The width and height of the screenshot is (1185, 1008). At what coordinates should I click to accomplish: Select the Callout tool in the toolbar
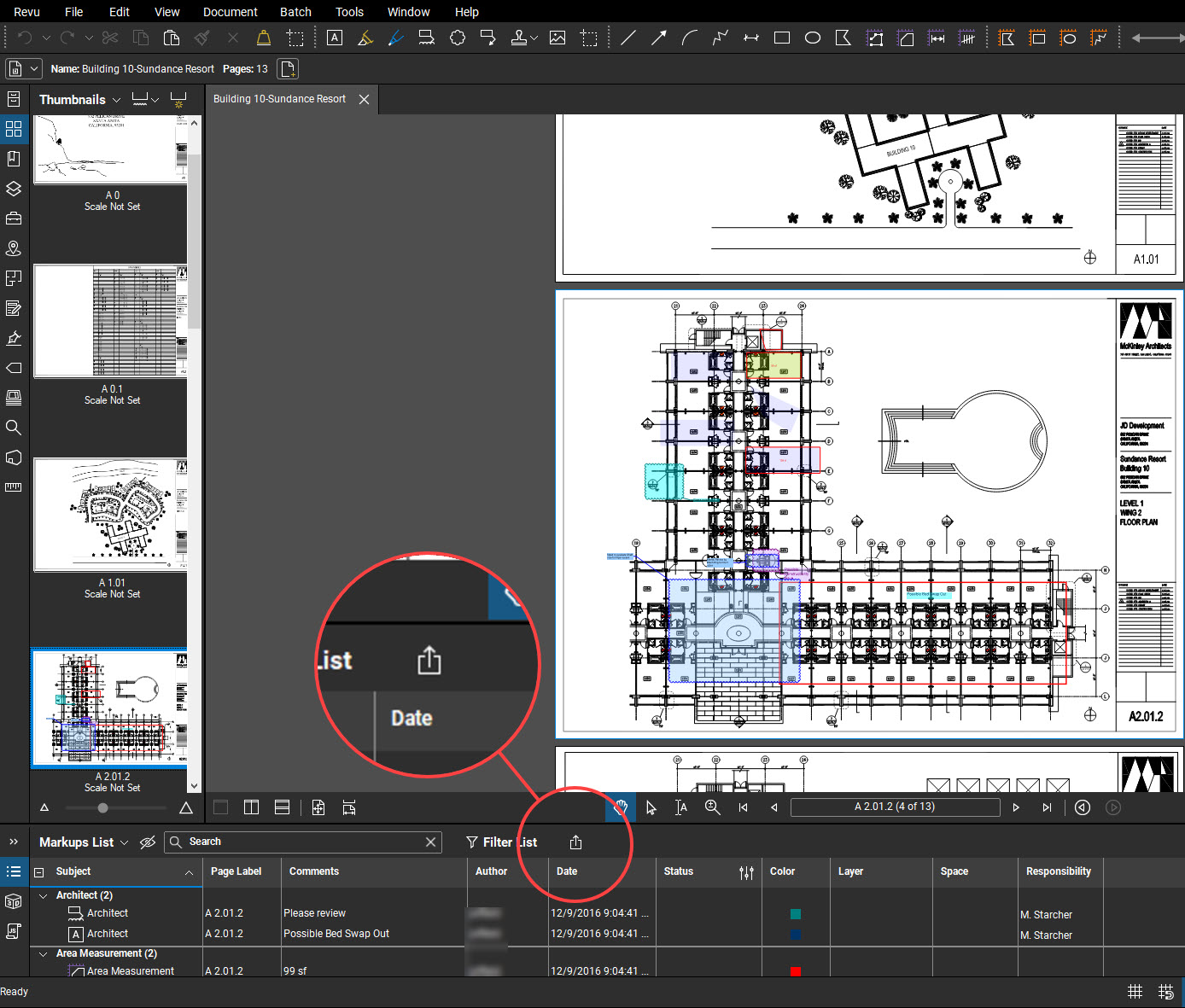point(427,38)
